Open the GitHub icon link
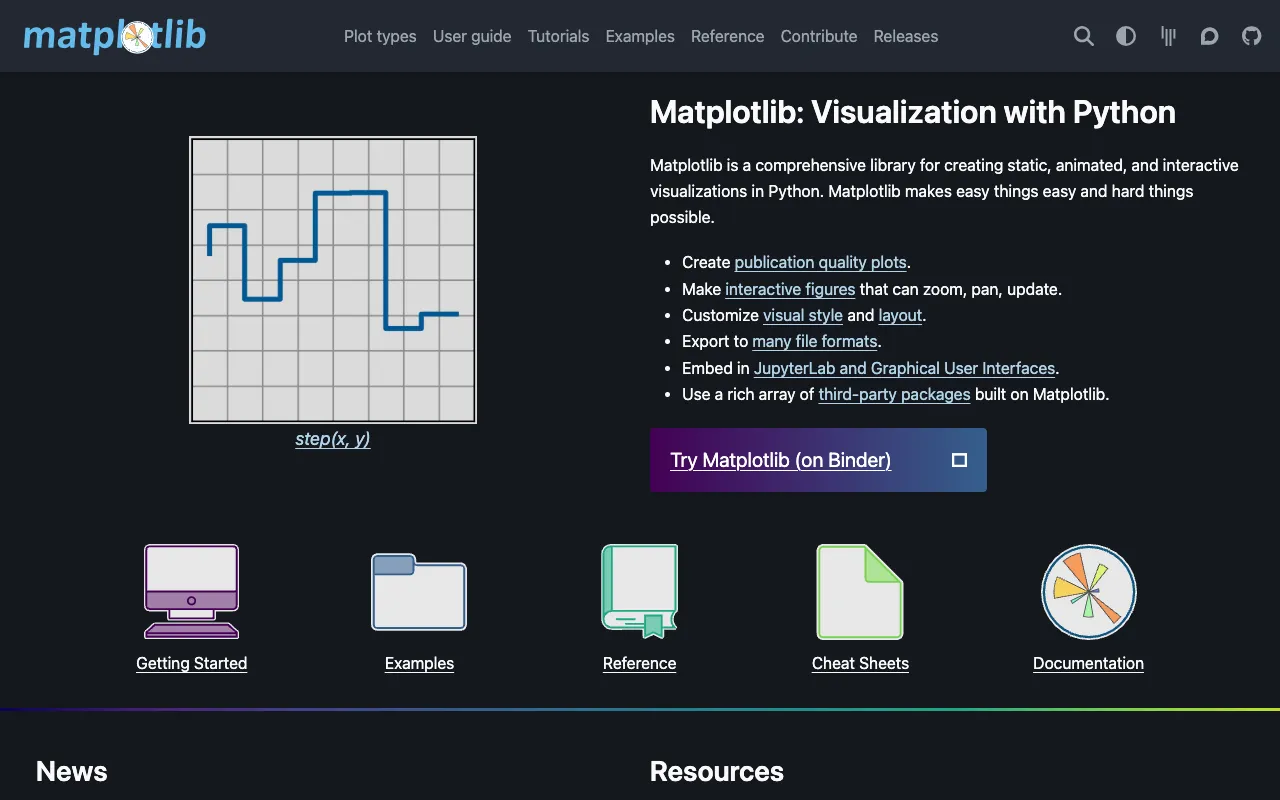 (x=1251, y=36)
